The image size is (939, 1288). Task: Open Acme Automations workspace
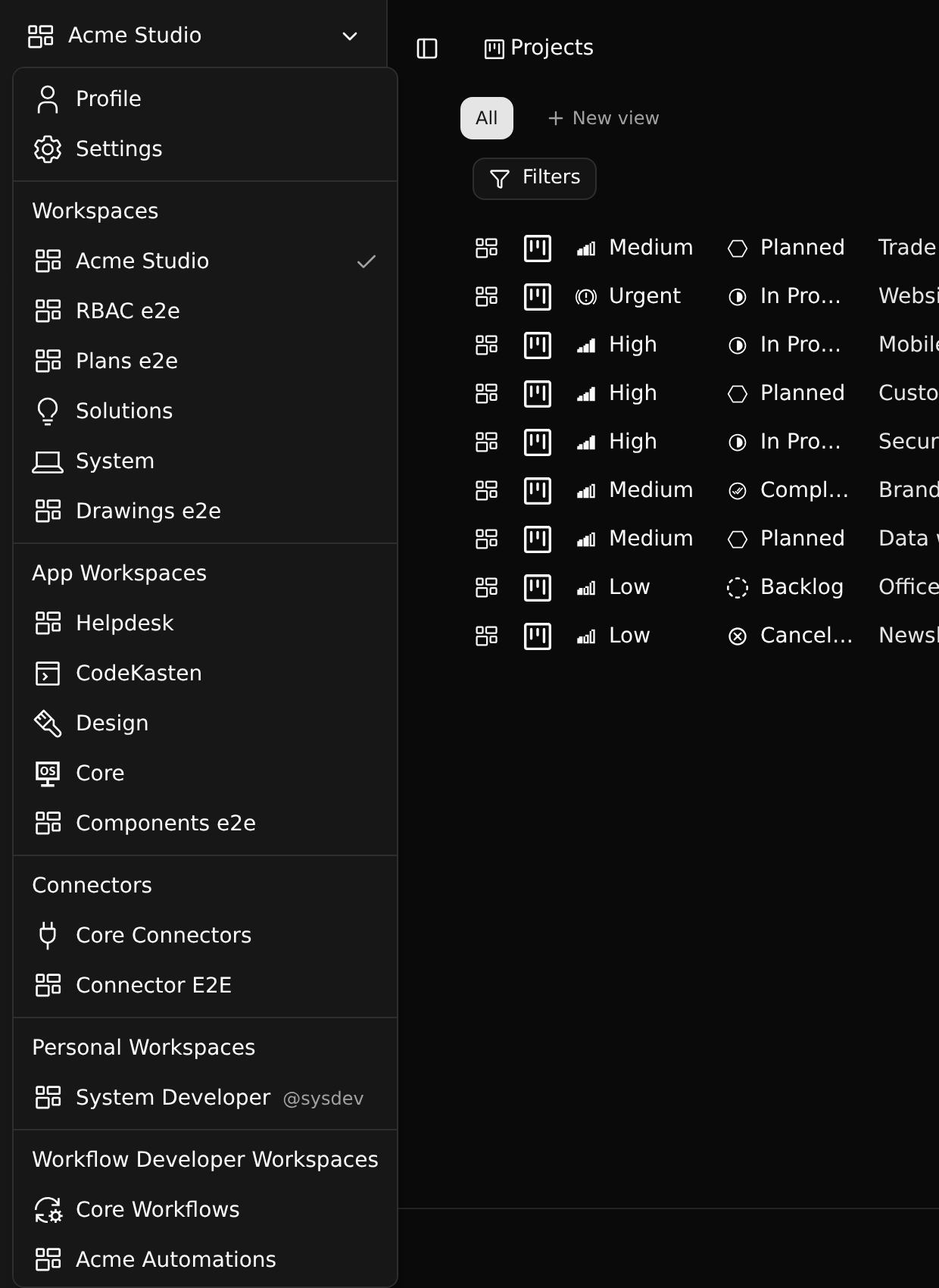(205, 1260)
